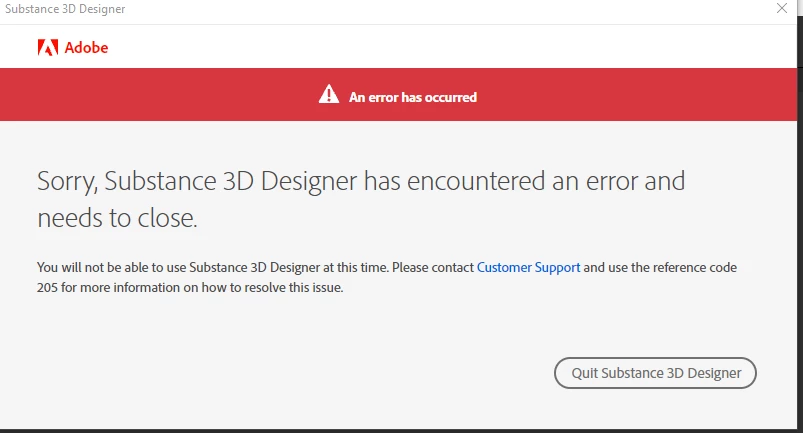Open the Customer Support link
Image resolution: width=803 pixels, height=433 pixels.
click(529, 268)
